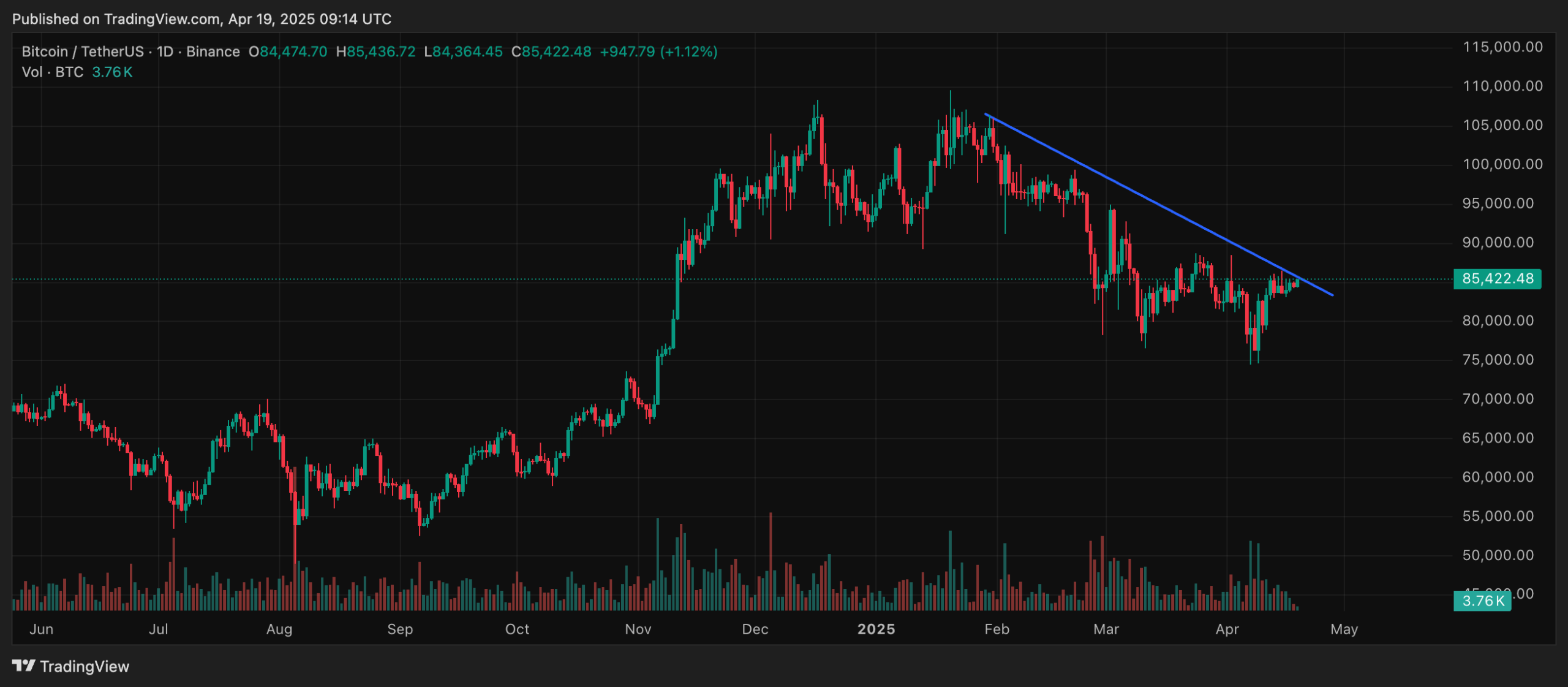Click the Bitcoin / TetherUS symbol title

82,51
